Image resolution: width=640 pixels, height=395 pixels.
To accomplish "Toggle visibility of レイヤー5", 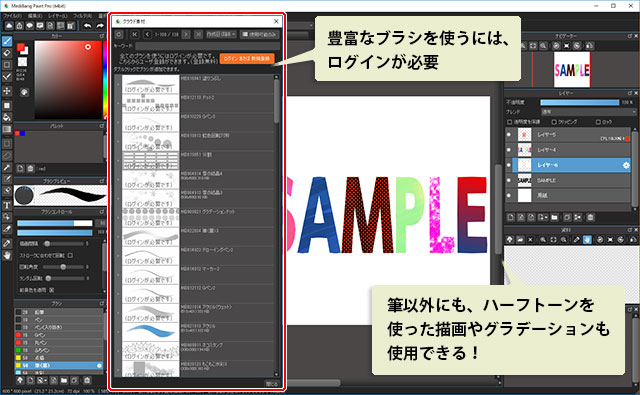I will click(x=509, y=135).
